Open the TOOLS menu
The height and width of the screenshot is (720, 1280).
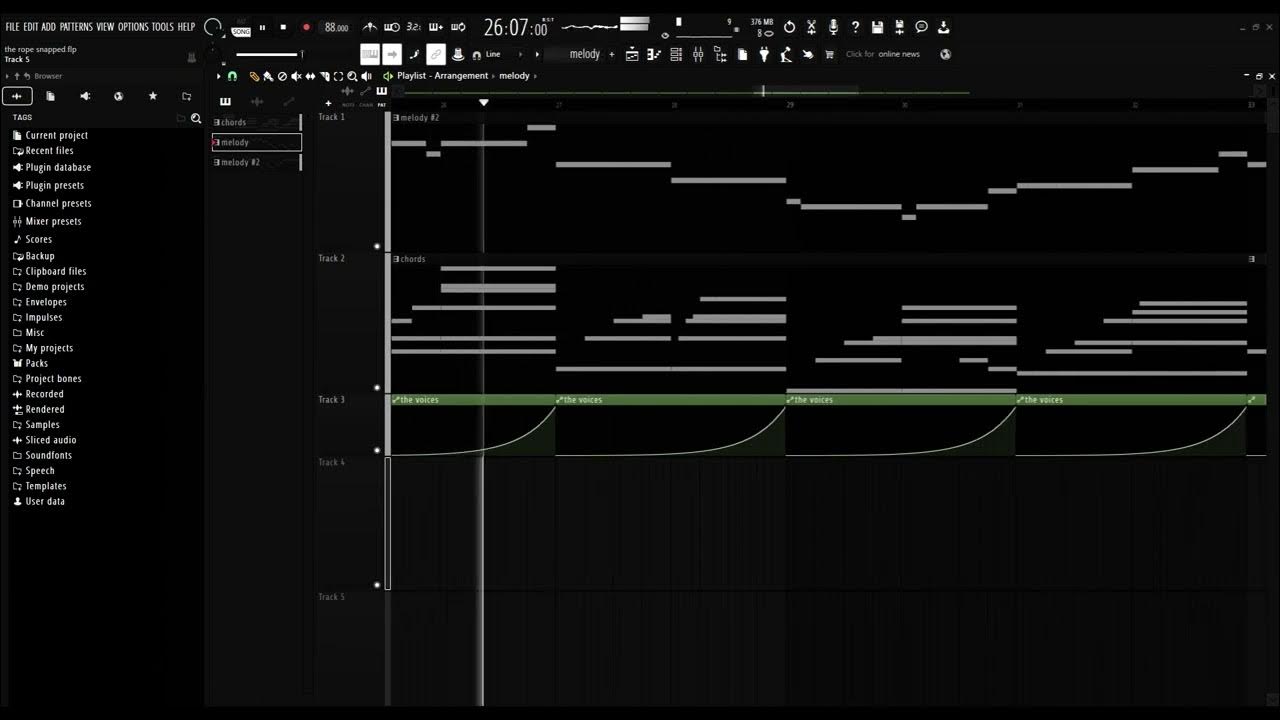(x=162, y=27)
